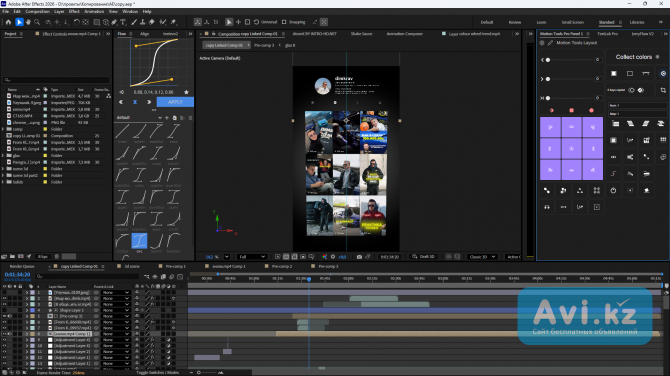Choose the Type text tool
The image size is (670, 376).
(123, 22)
